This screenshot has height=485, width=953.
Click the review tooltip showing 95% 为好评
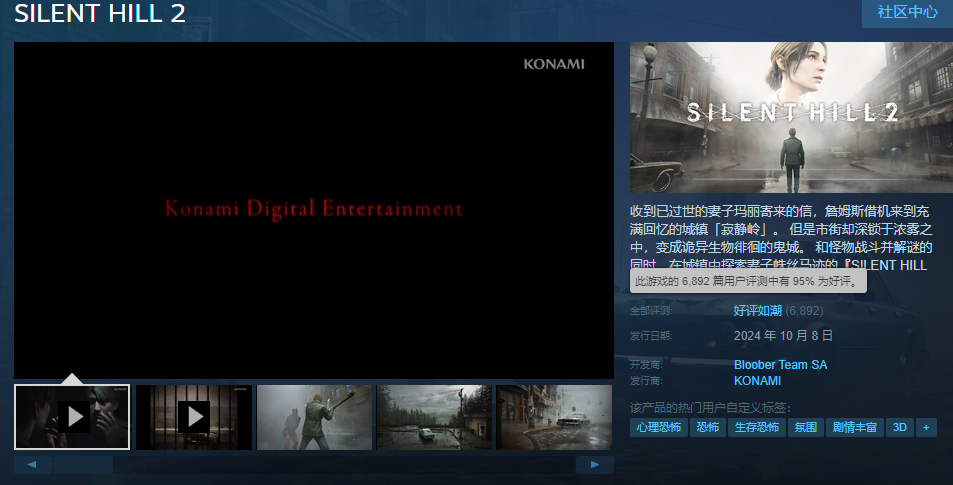pyautogui.click(x=748, y=281)
